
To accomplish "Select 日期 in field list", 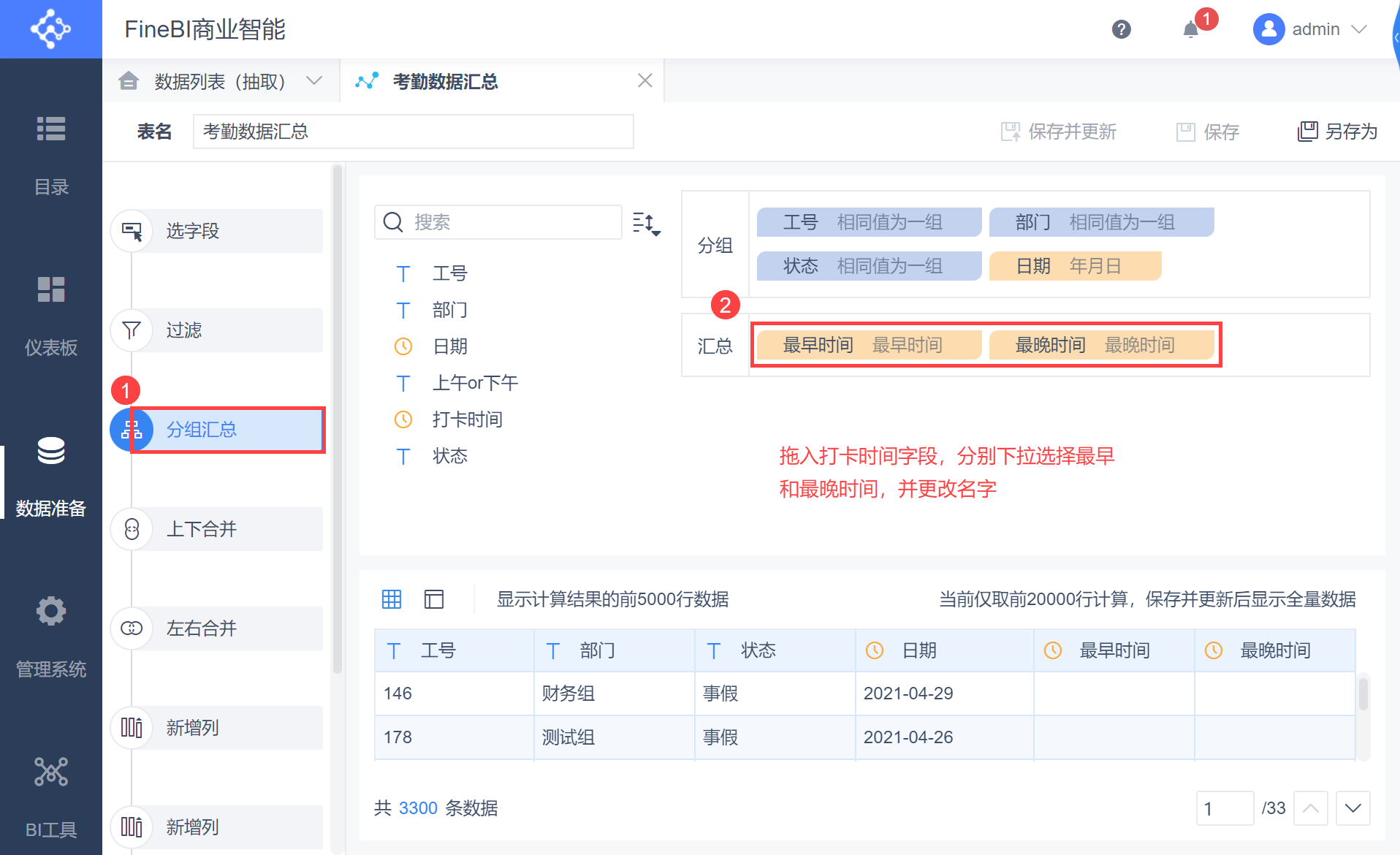I will coord(450,346).
